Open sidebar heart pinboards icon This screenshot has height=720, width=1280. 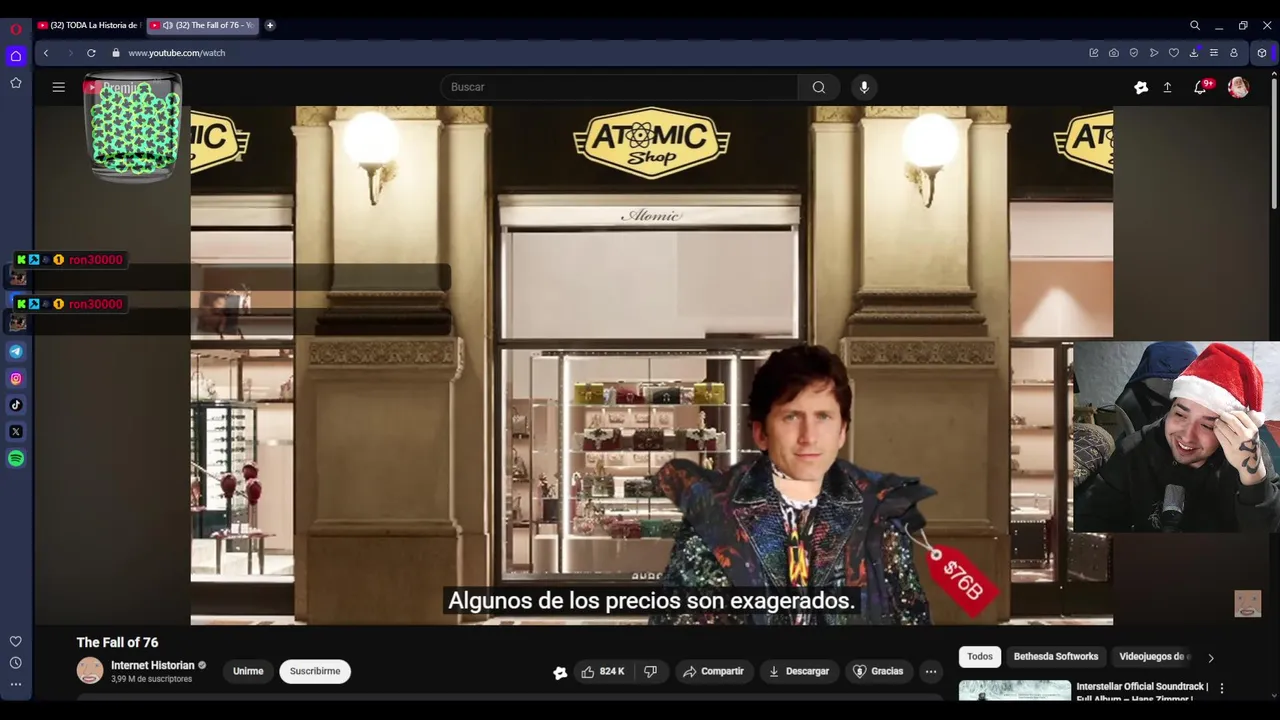coord(15,641)
